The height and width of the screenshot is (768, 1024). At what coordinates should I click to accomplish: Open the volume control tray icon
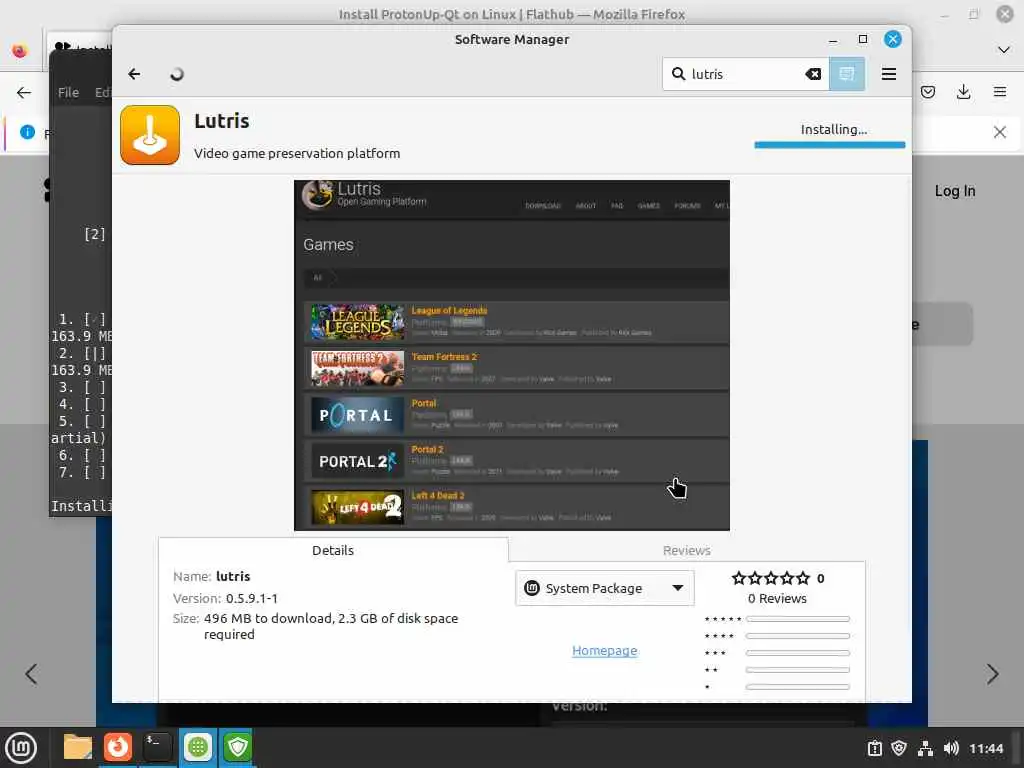(x=951, y=748)
